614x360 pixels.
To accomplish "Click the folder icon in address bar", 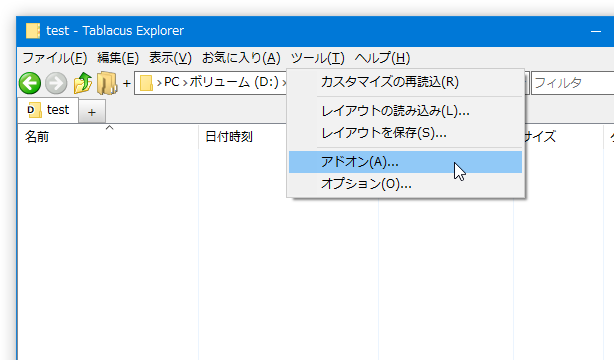I will click(x=146, y=83).
